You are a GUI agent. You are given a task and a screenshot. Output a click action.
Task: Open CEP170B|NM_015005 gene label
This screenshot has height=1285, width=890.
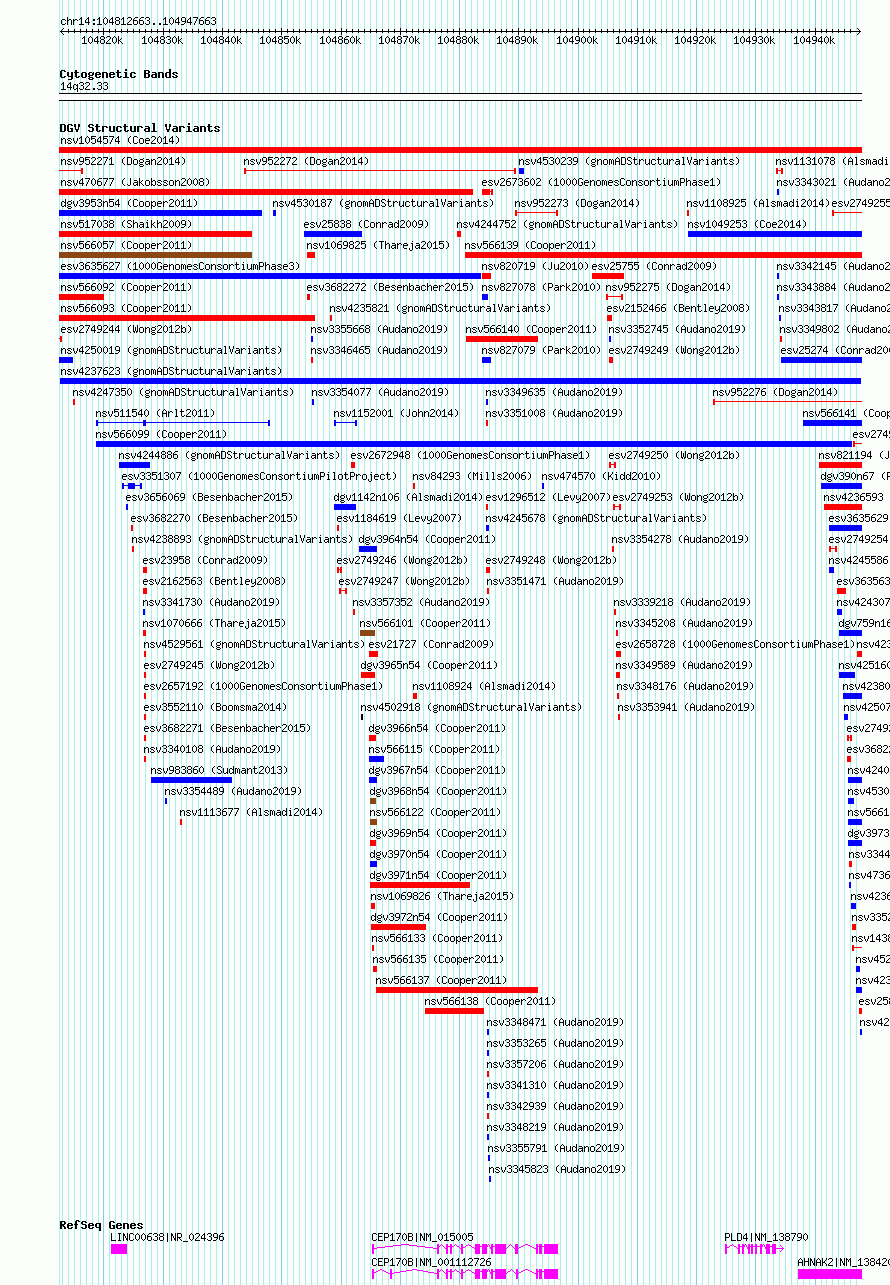[422, 1237]
